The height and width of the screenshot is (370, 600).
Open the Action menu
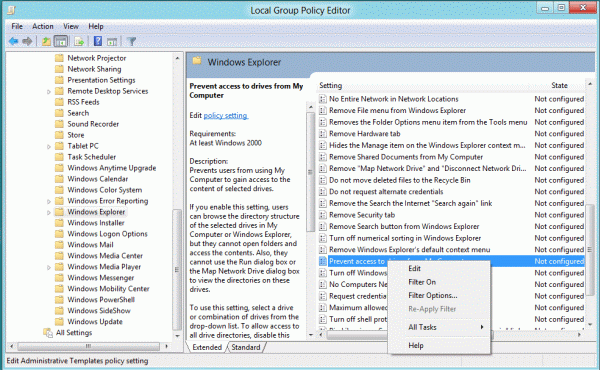tap(43, 26)
